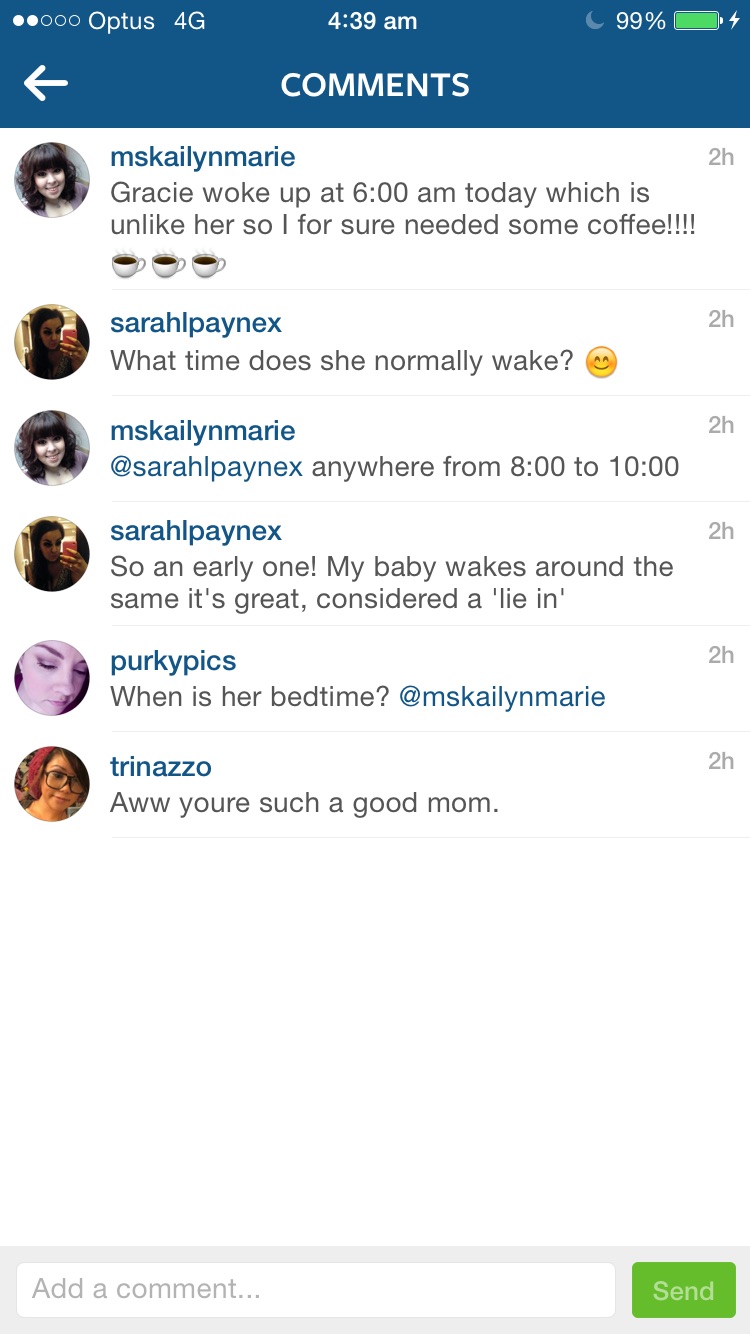This screenshot has height=1334, width=750.
Task: Tap the @mskailynmarie mention in bedtime comment
Action: [x=502, y=697]
